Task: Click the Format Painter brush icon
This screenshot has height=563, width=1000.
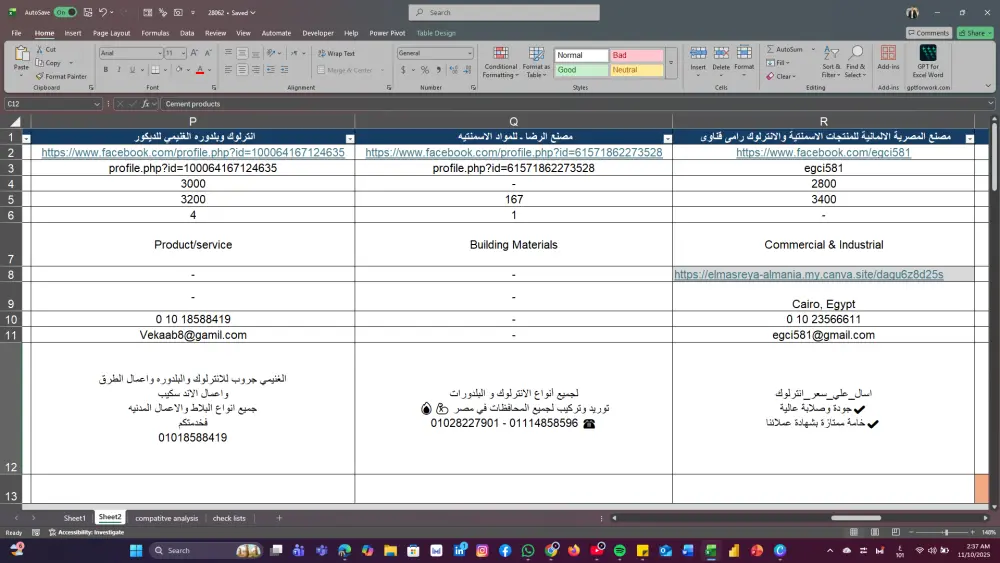Action: [x=40, y=76]
